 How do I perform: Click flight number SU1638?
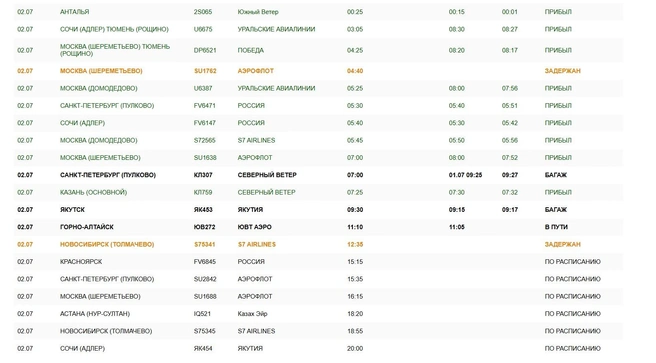click(x=205, y=158)
